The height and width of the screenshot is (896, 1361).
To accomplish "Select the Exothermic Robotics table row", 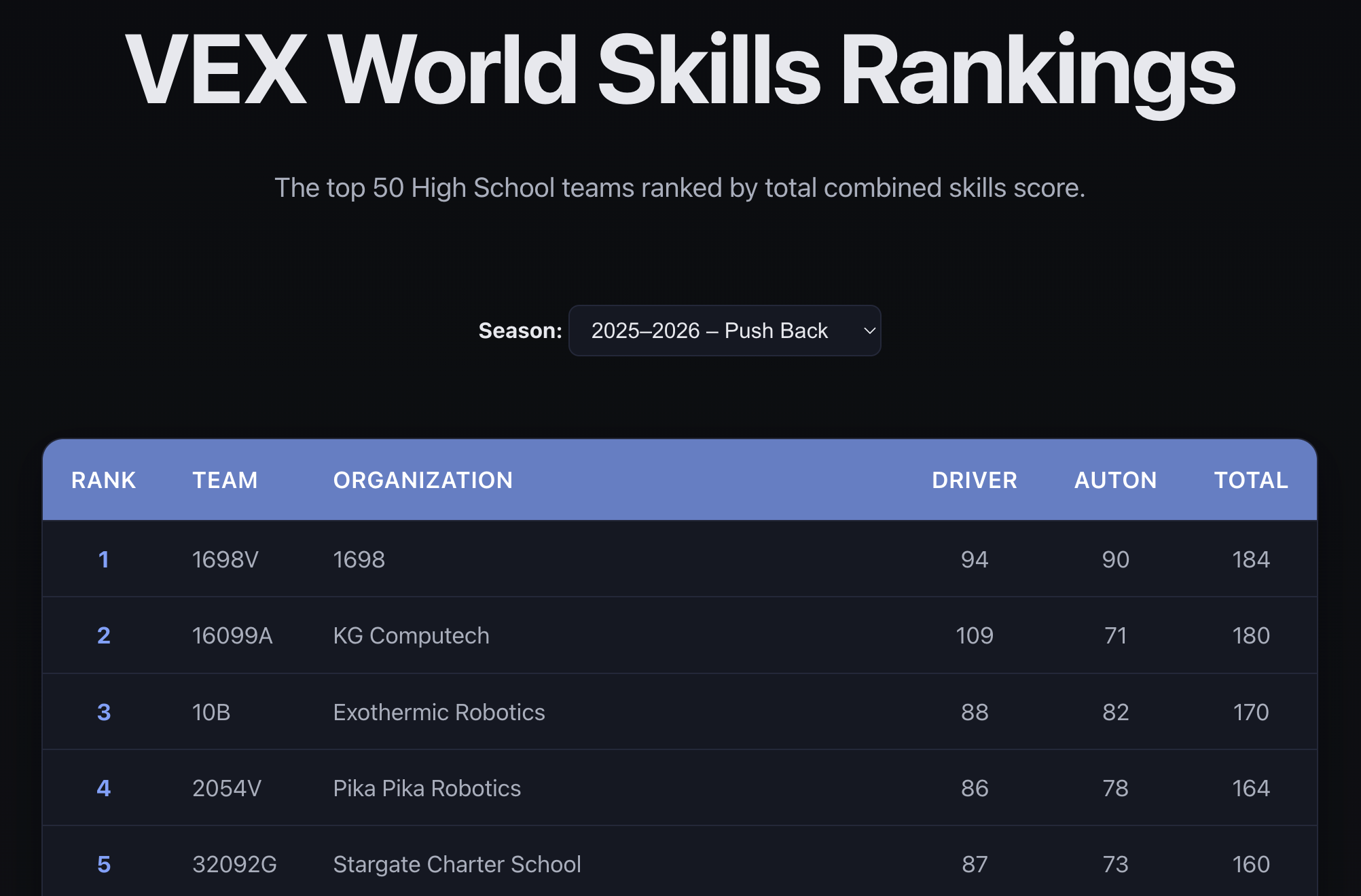I will [679, 712].
